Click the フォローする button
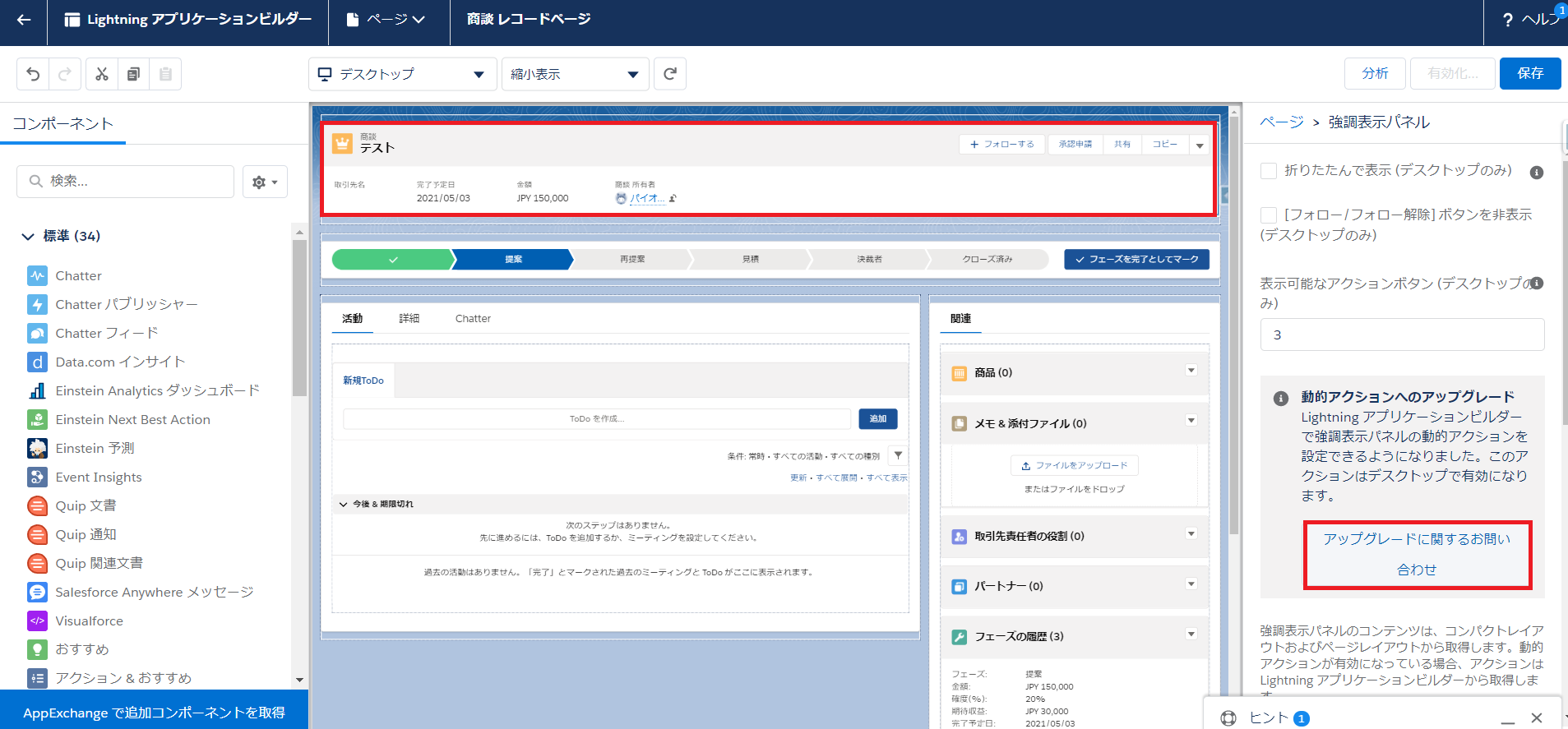The height and width of the screenshot is (729, 1568). pos(1001,145)
